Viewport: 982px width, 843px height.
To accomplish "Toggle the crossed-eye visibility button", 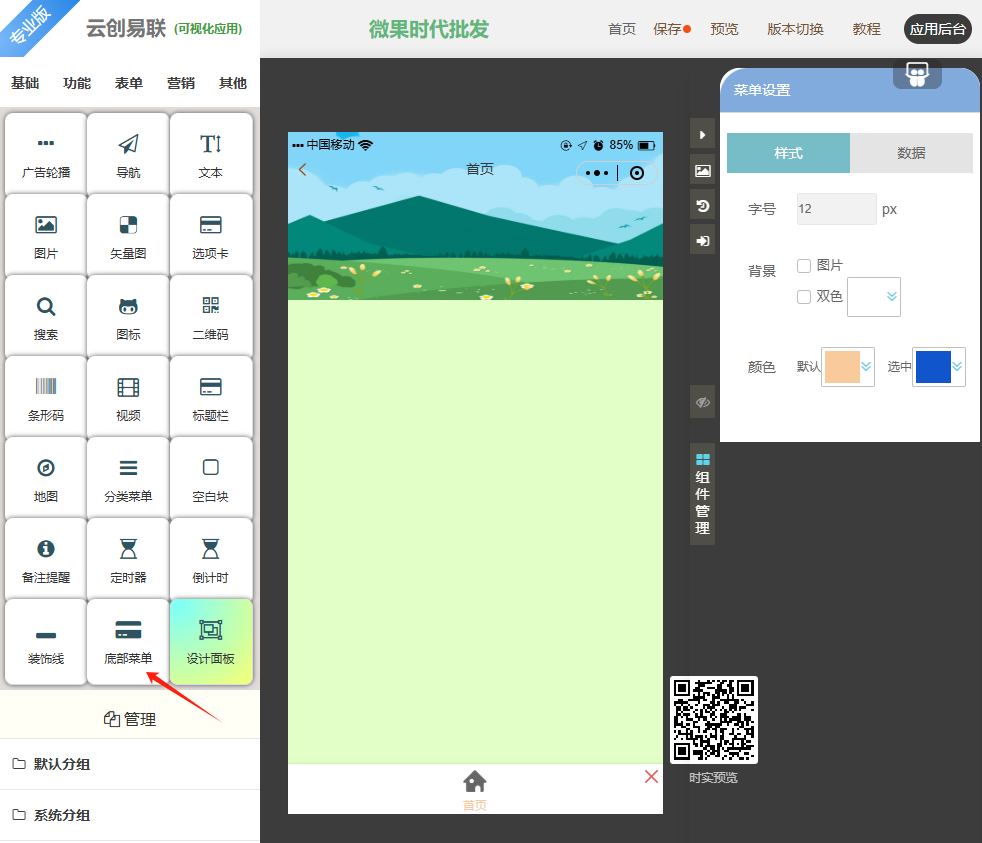I will (702, 402).
